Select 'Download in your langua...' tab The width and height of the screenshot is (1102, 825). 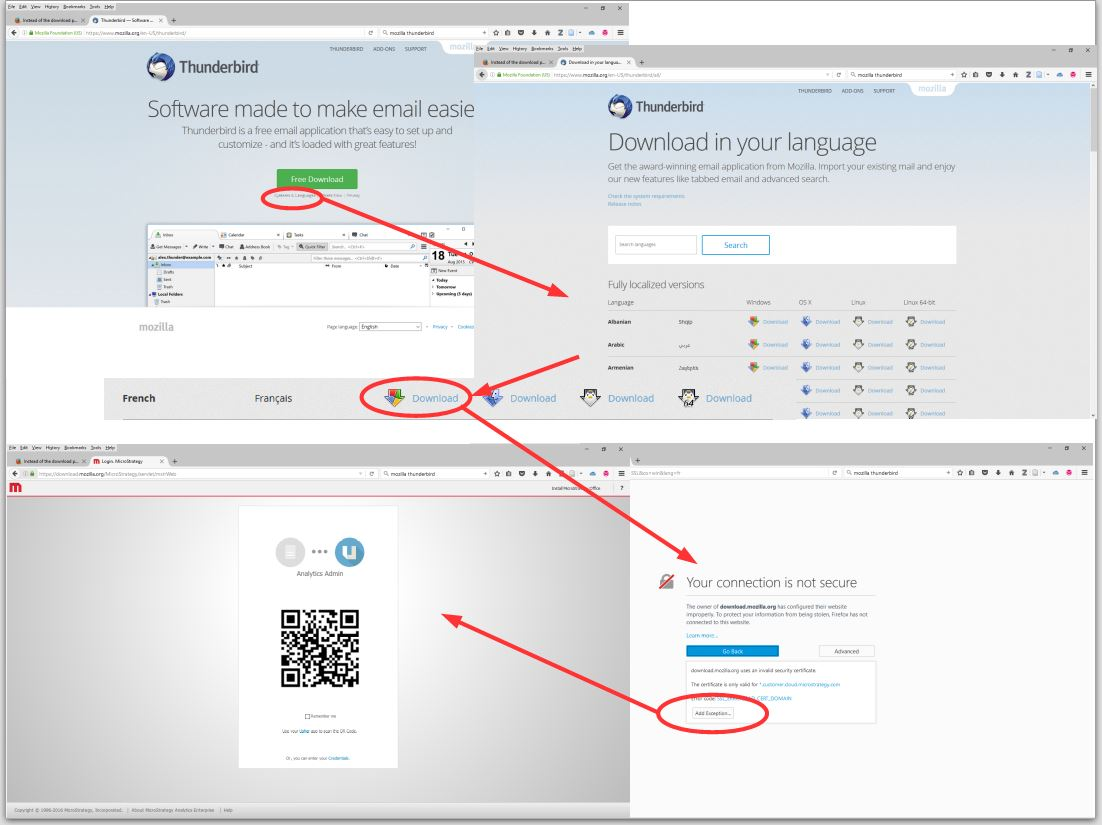pyautogui.click(x=593, y=62)
